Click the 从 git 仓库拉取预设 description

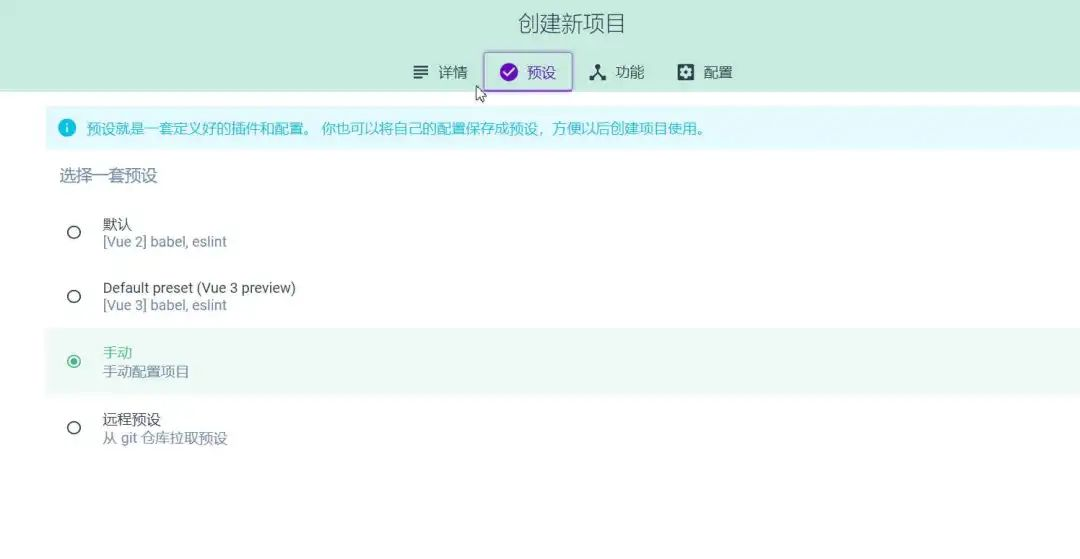click(165, 439)
